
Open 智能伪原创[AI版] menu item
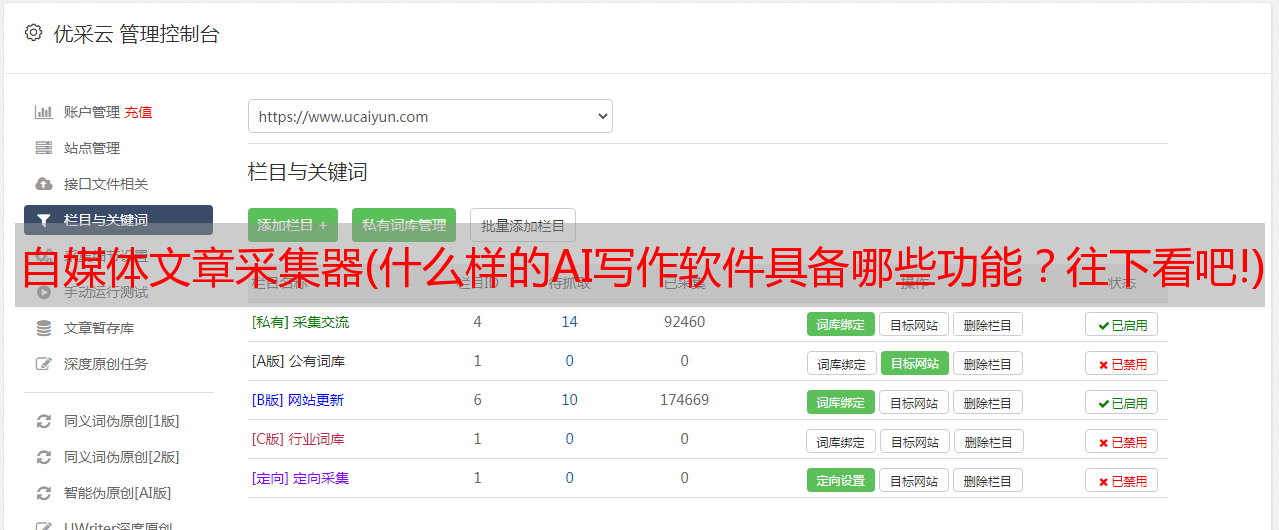coord(118,493)
